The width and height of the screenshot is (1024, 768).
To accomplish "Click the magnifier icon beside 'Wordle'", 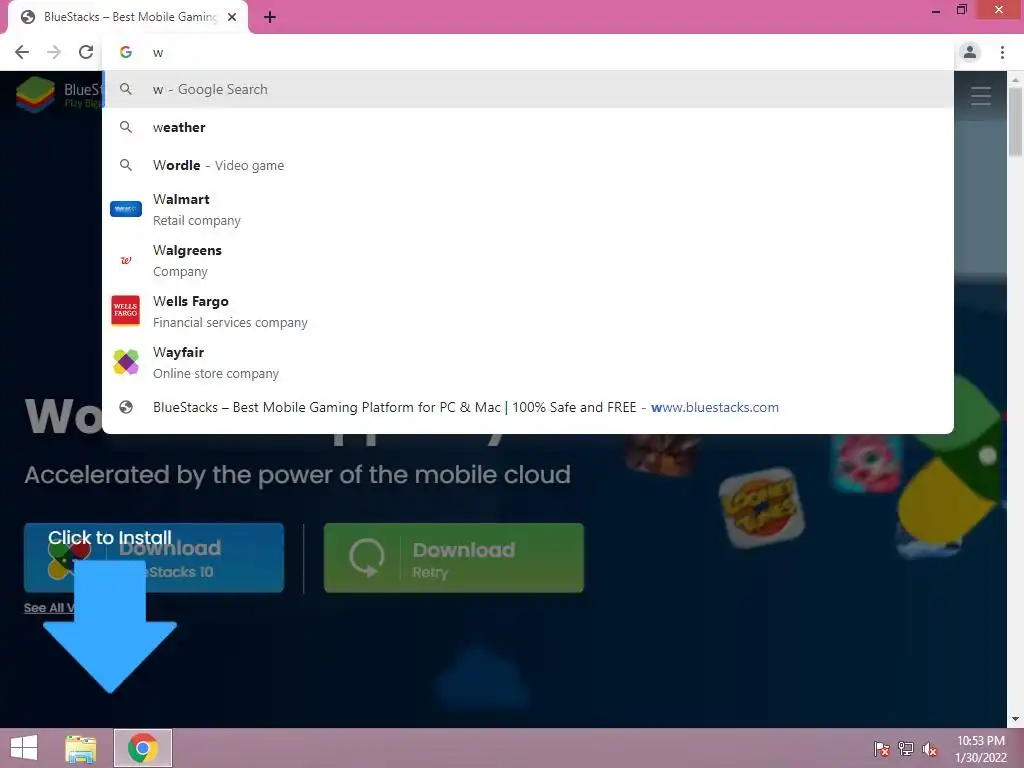I will (x=126, y=165).
